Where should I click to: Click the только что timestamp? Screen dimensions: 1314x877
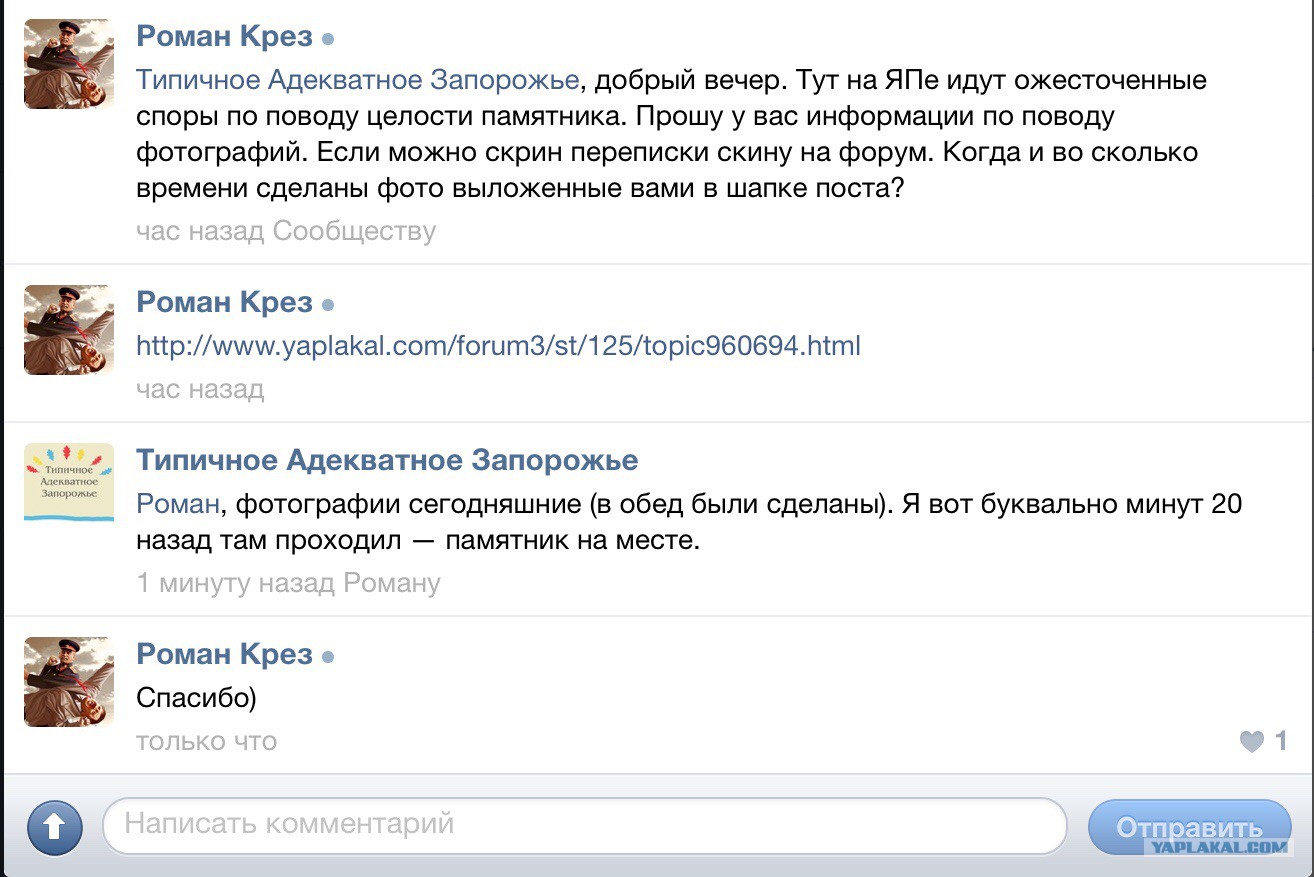206,741
